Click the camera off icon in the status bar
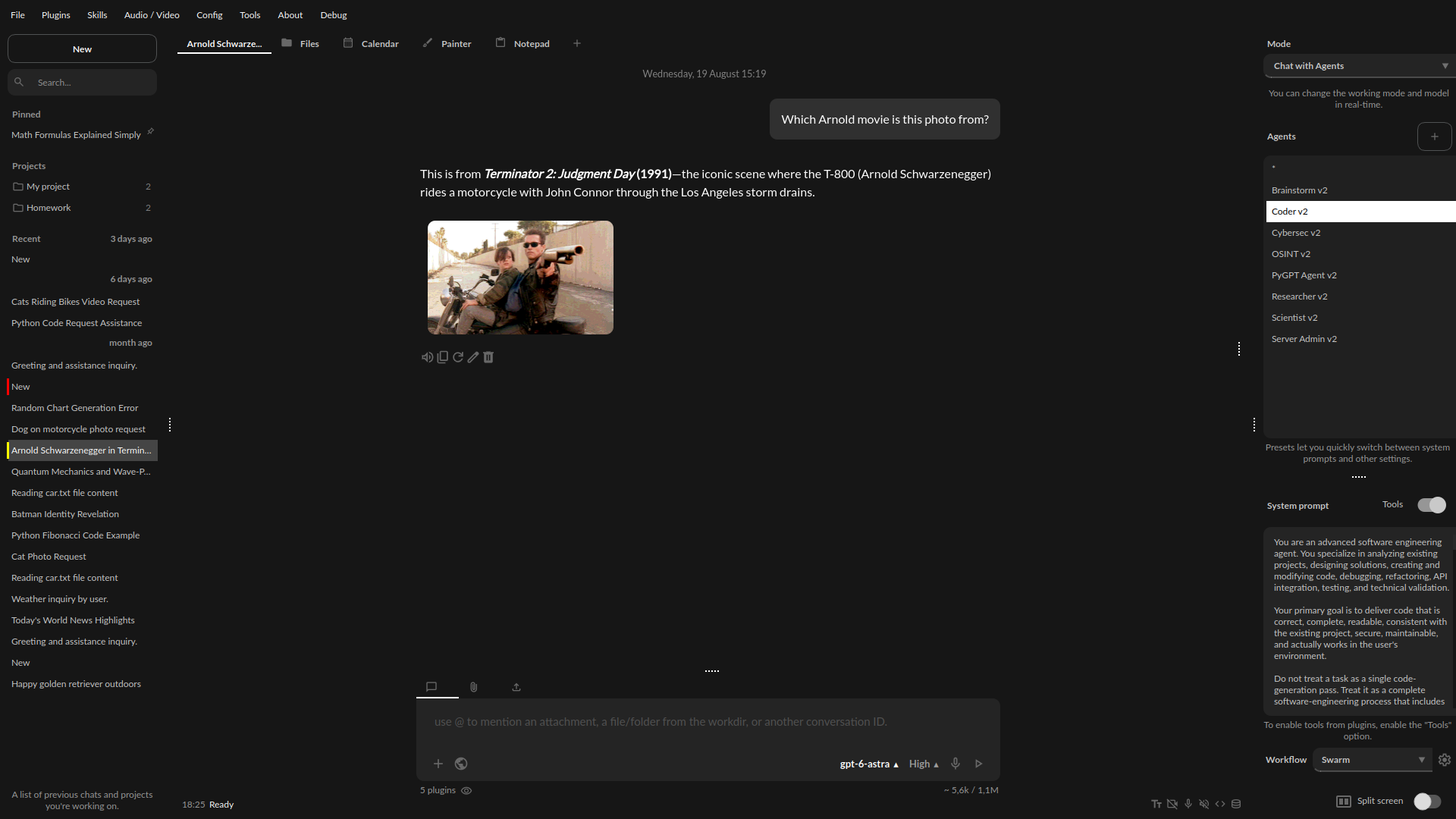This screenshot has width=1456, height=819. click(1172, 804)
